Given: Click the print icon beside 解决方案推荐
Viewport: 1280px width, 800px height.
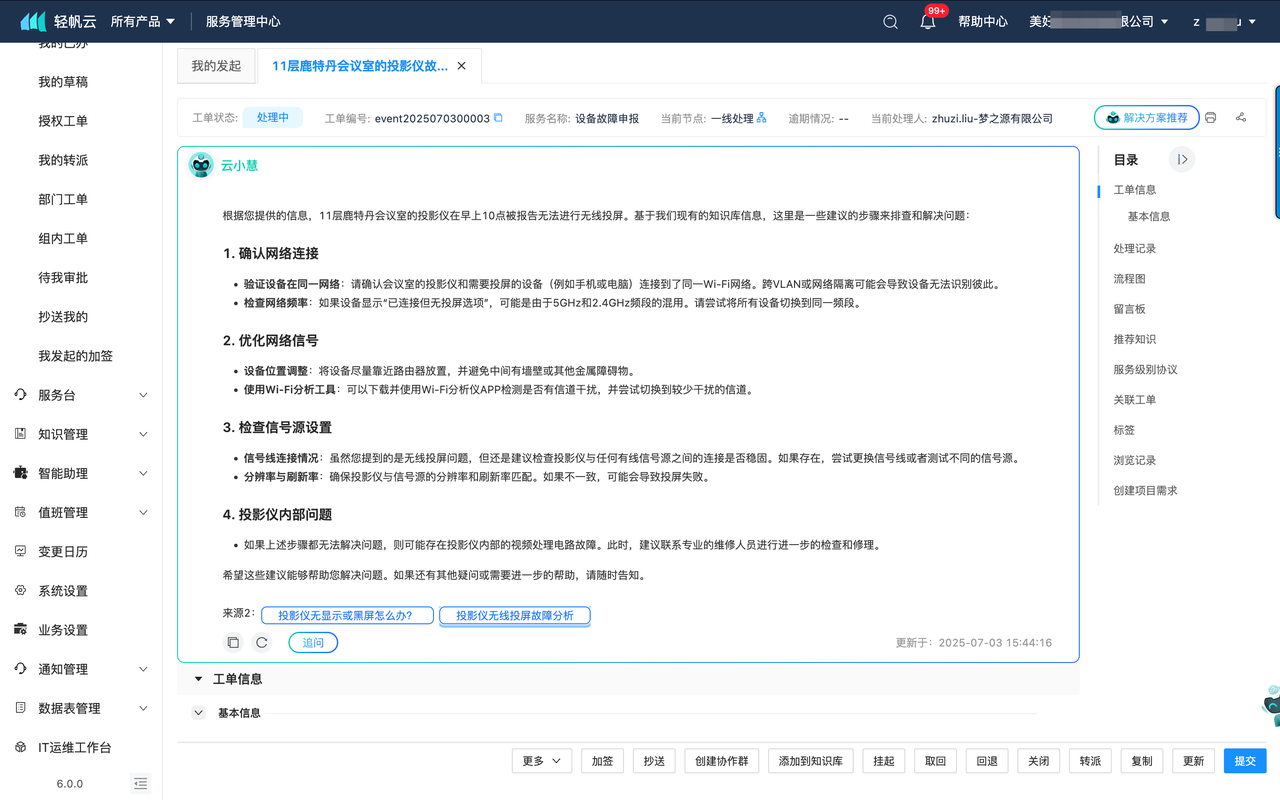Looking at the screenshot, I should point(1210,118).
